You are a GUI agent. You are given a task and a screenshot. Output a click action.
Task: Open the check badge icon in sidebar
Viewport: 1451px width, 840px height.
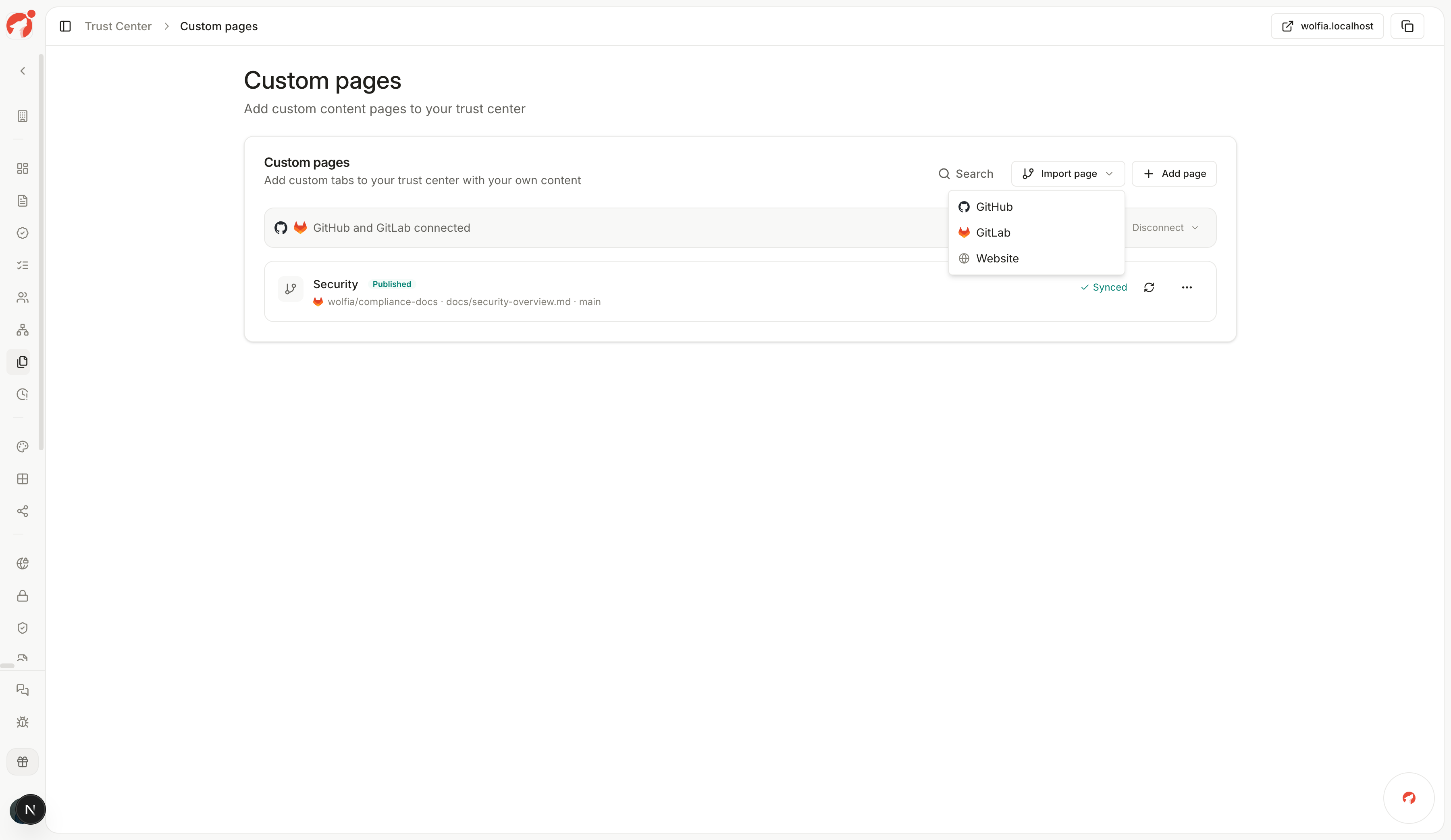(23, 233)
